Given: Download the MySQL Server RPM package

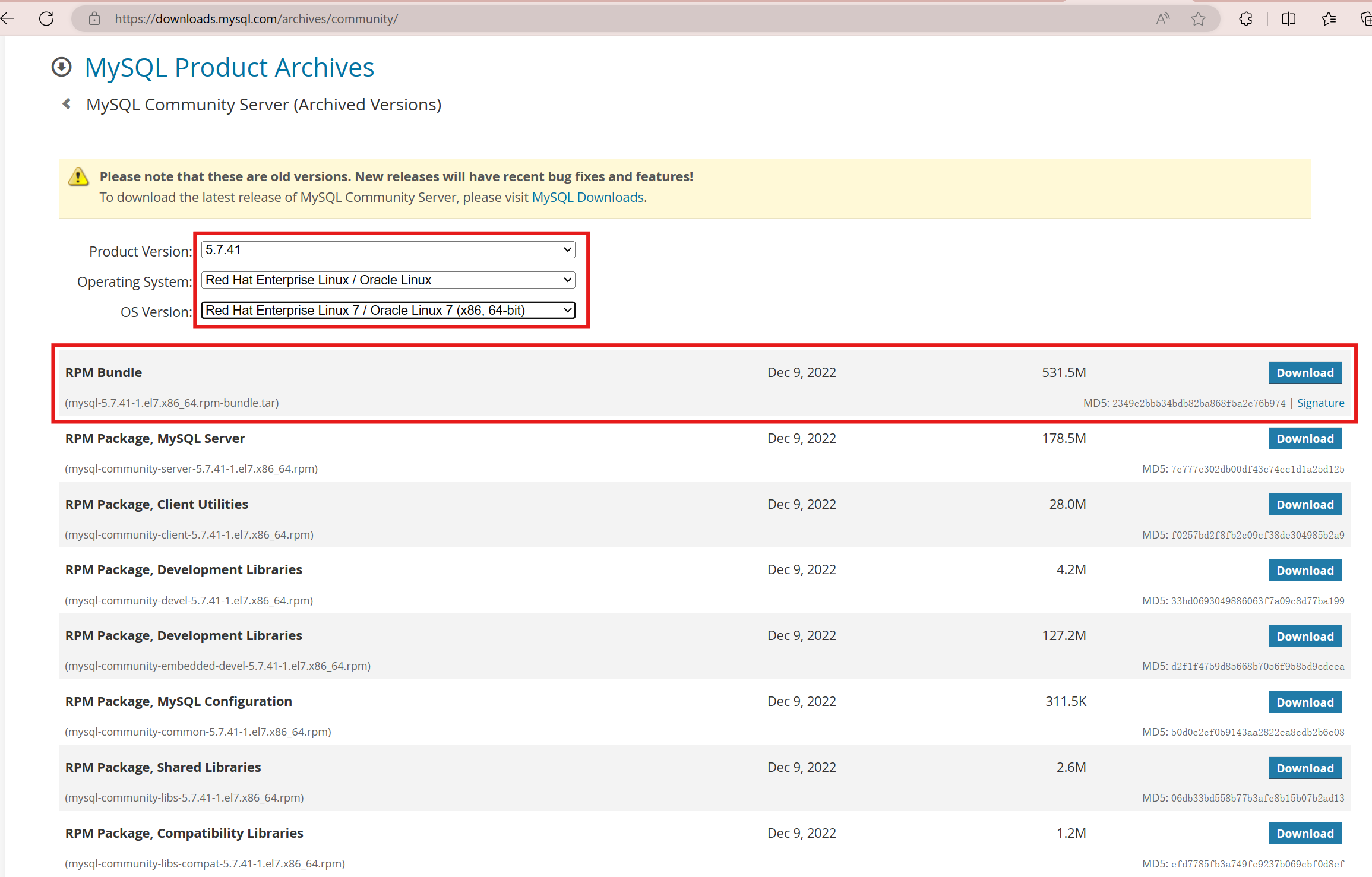Looking at the screenshot, I should click(x=1305, y=439).
